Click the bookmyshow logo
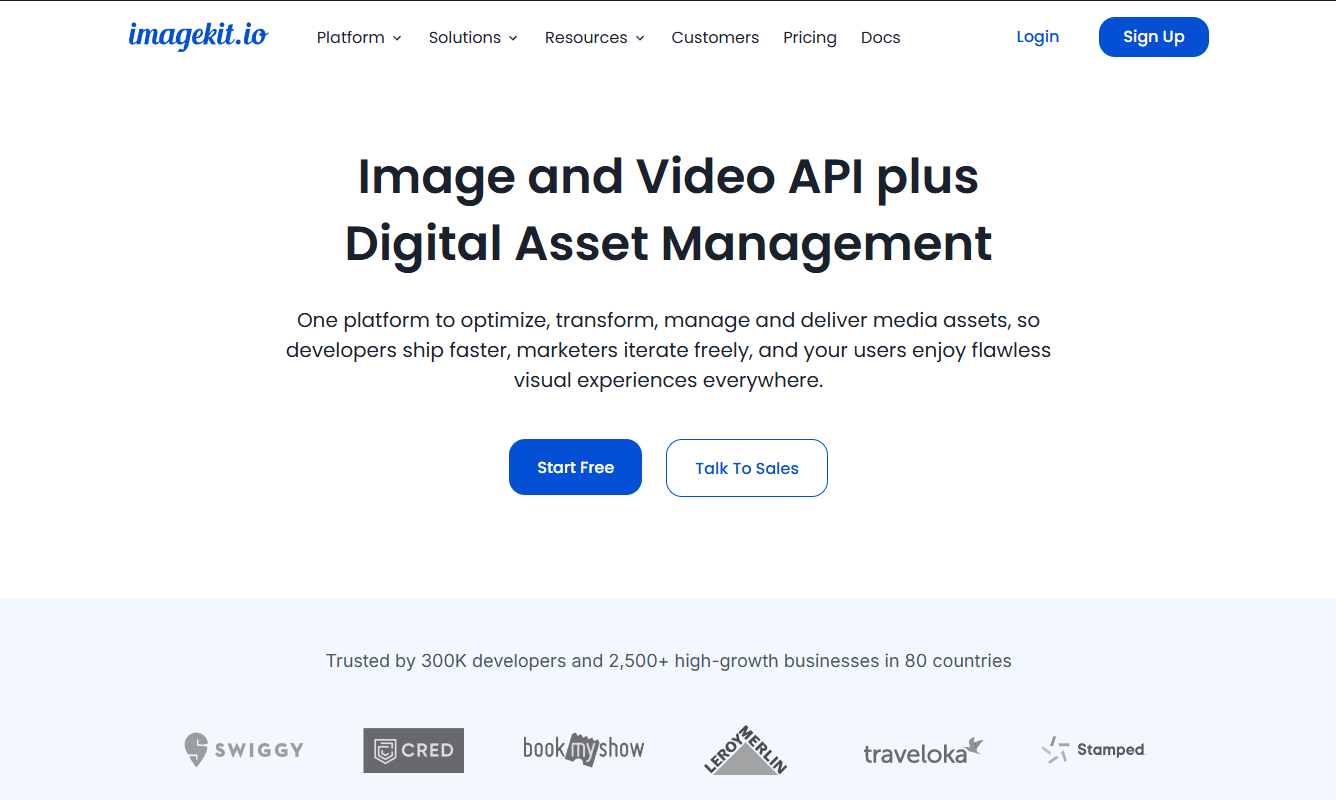 pos(582,749)
